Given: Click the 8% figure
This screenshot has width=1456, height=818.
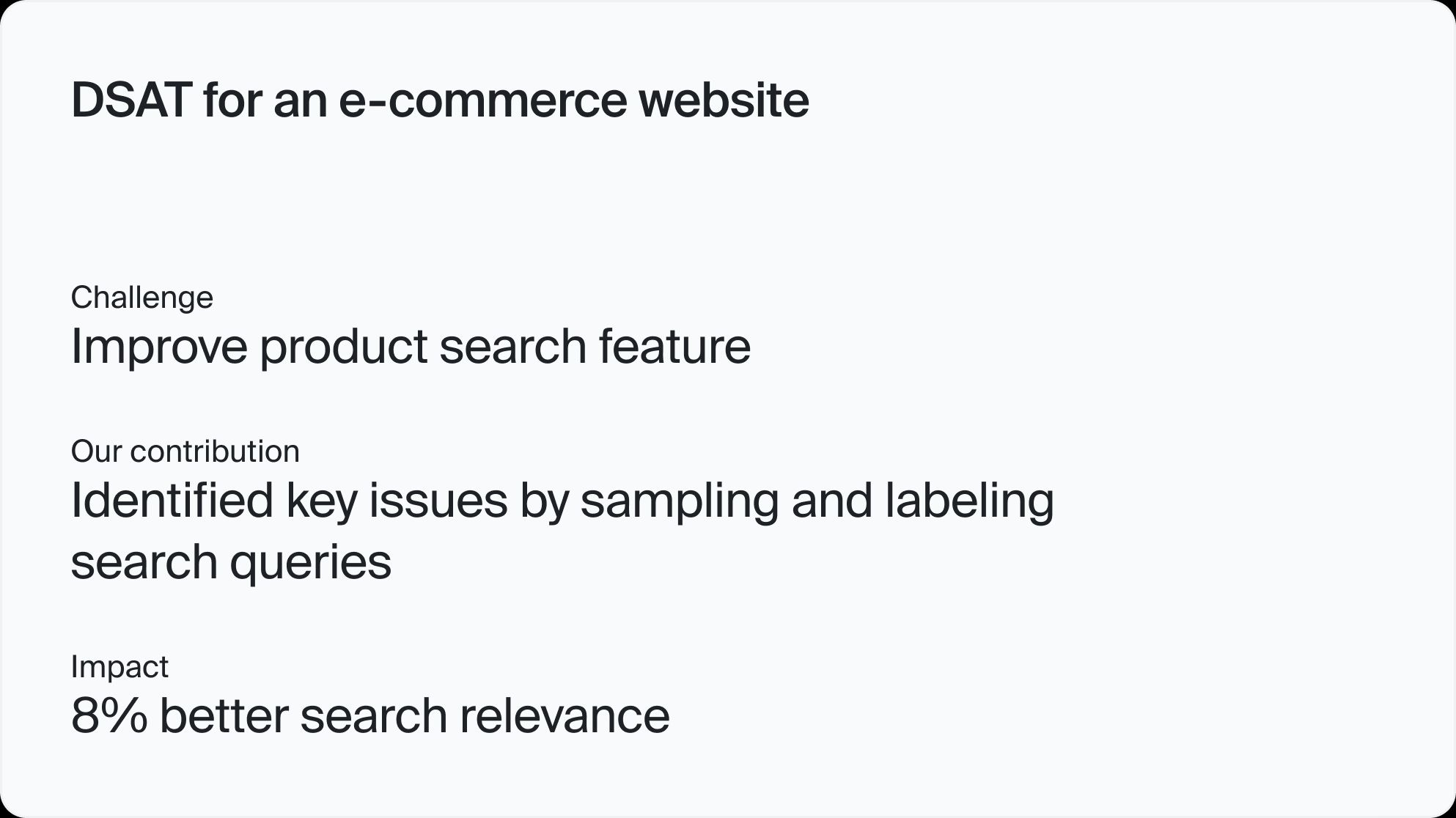Looking at the screenshot, I should point(109,715).
